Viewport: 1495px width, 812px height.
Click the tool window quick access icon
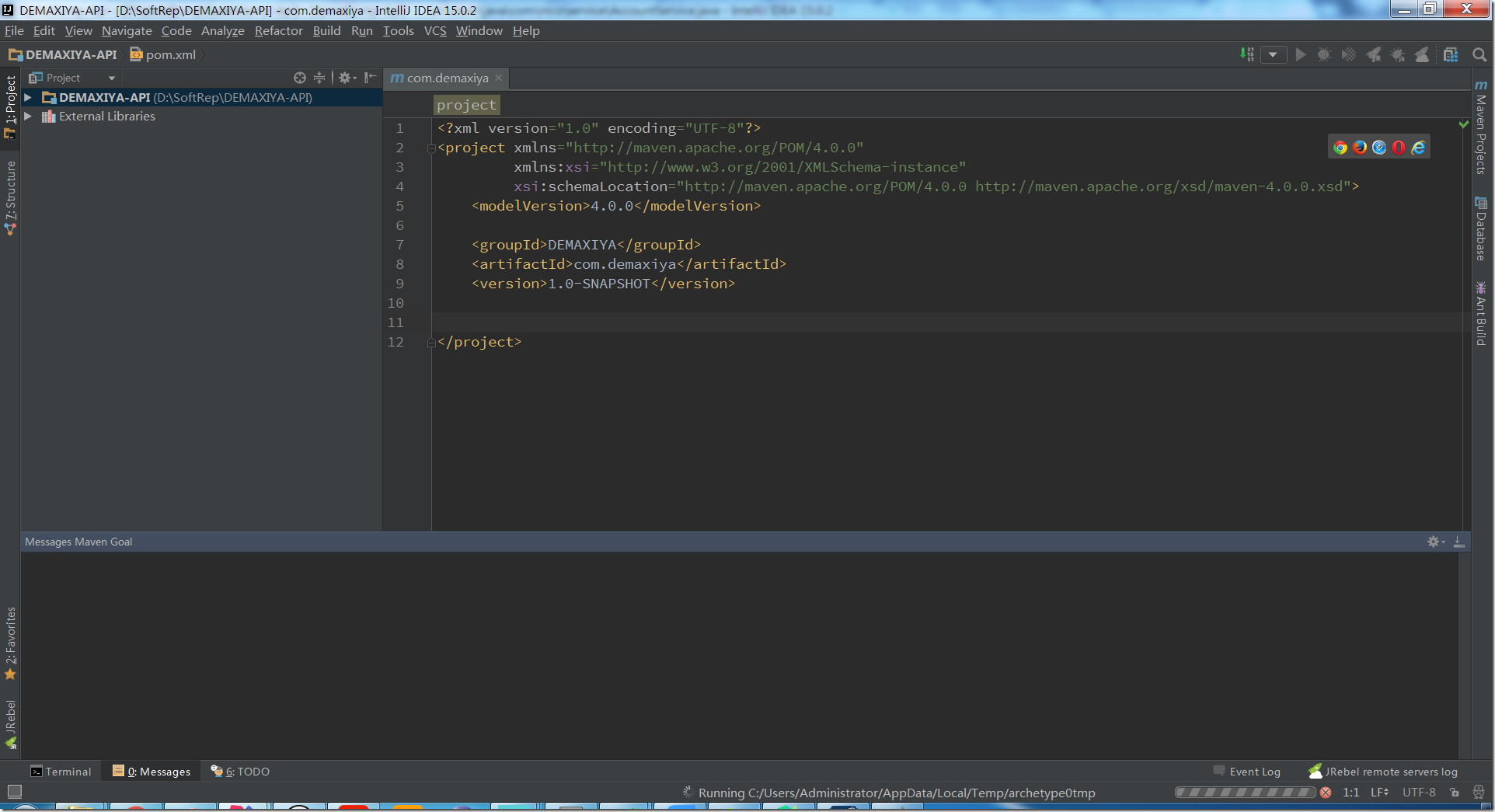coord(14,792)
